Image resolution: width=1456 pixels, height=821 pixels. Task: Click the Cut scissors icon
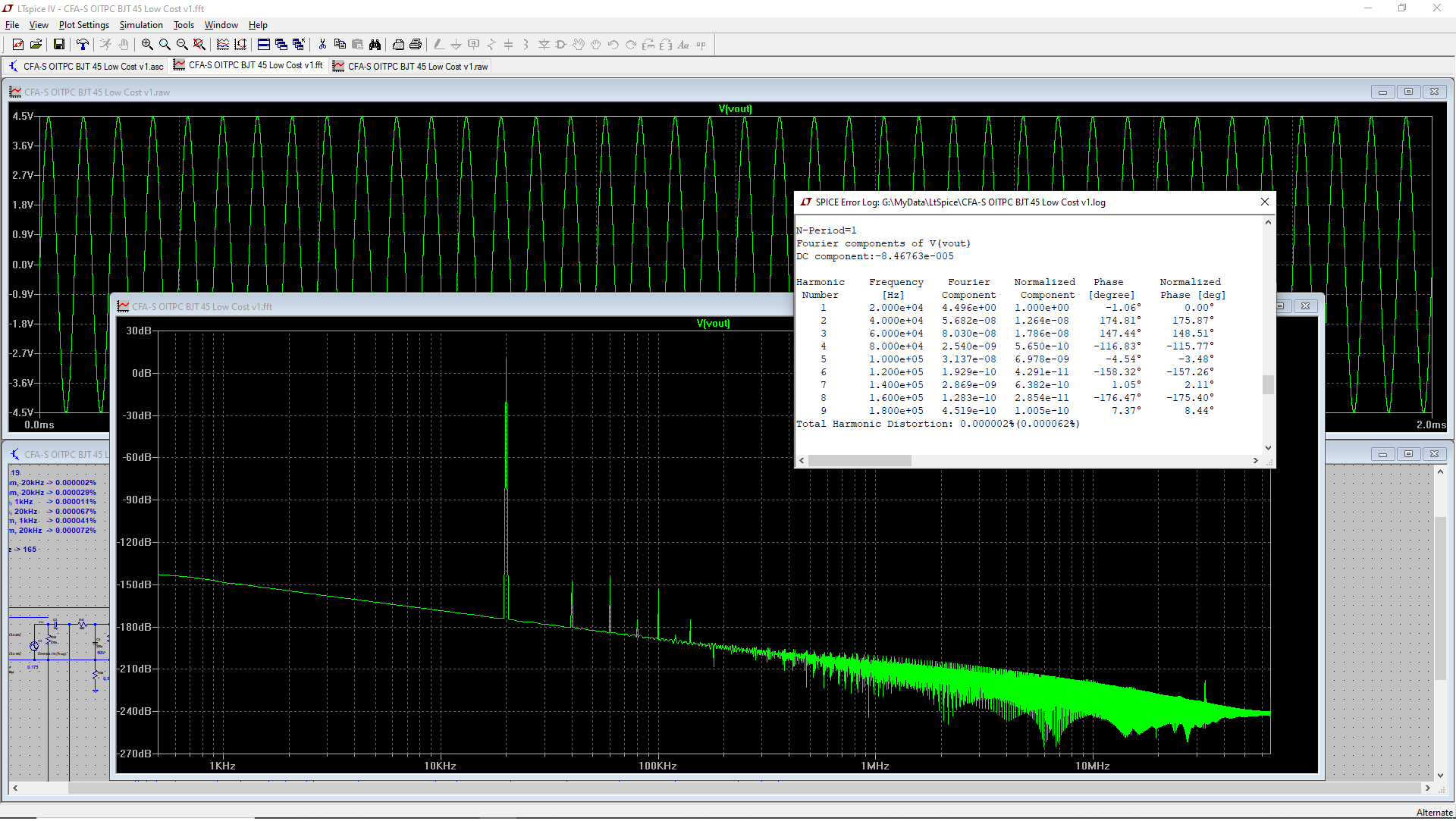(322, 45)
